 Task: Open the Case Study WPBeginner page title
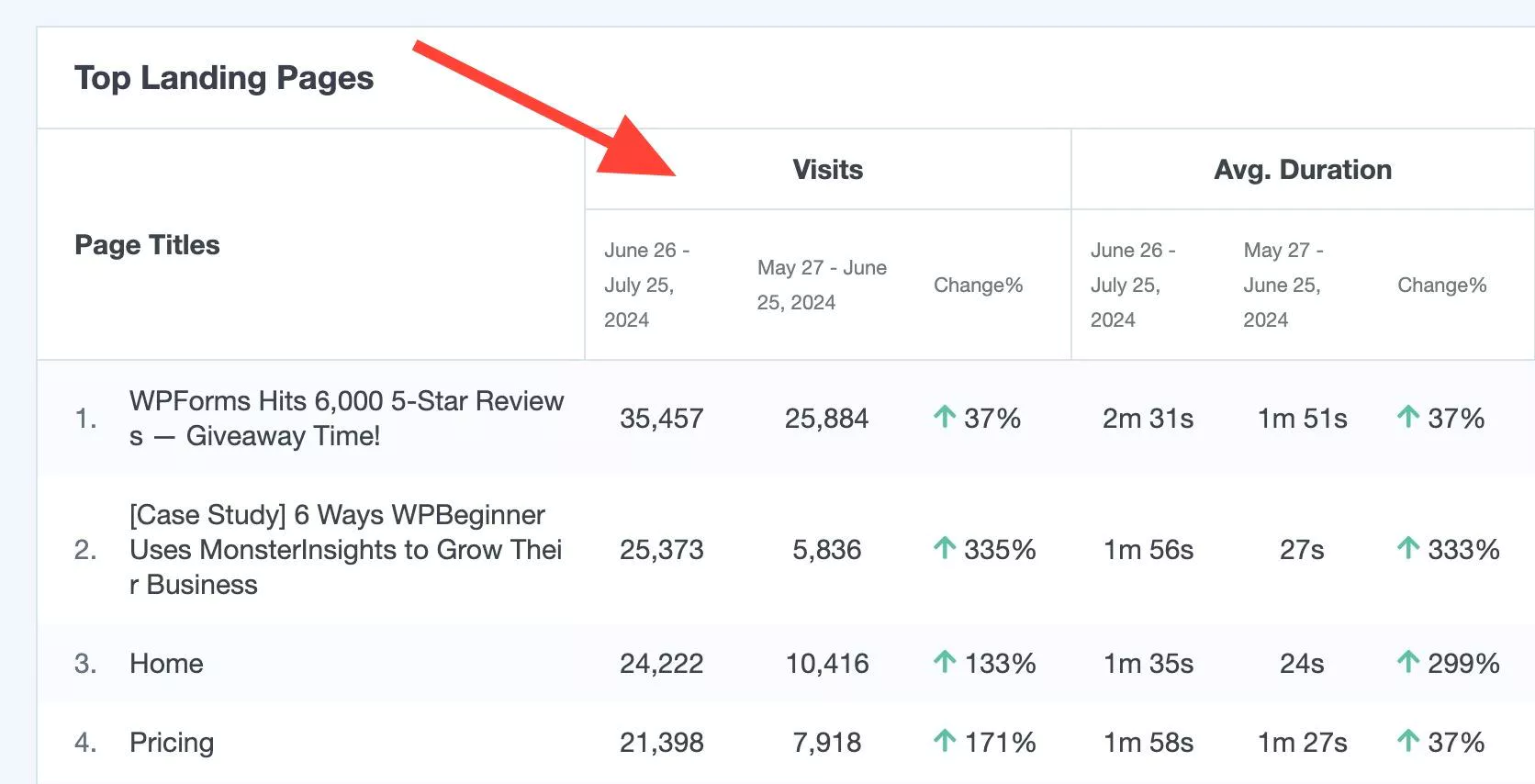coord(345,550)
